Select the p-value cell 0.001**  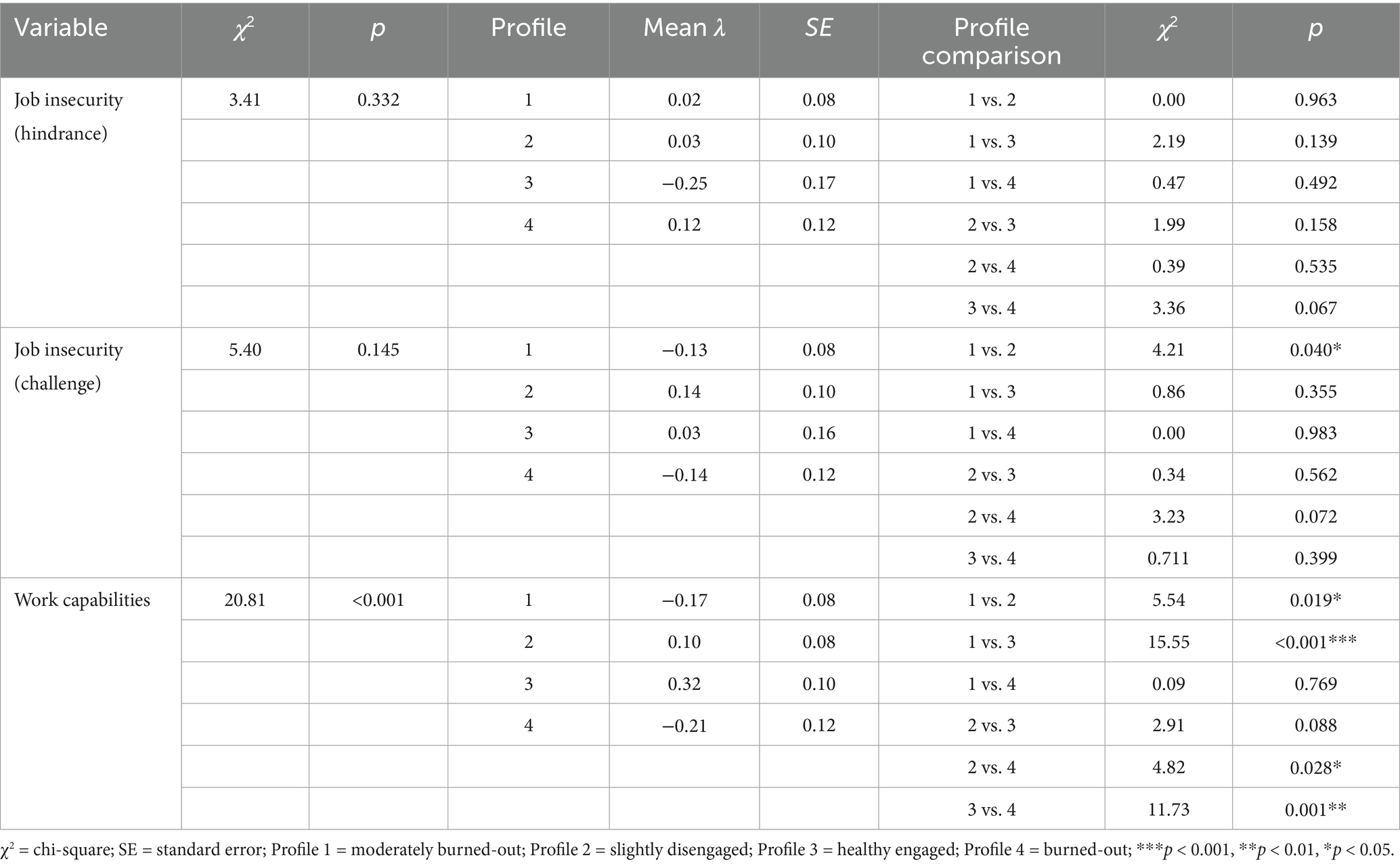pyautogui.click(x=1315, y=809)
